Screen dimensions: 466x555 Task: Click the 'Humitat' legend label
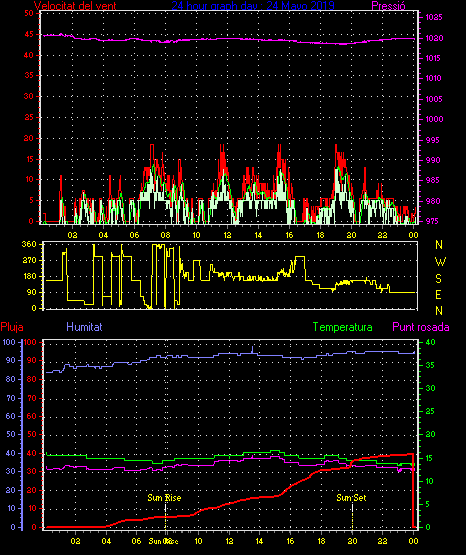(x=84, y=327)
